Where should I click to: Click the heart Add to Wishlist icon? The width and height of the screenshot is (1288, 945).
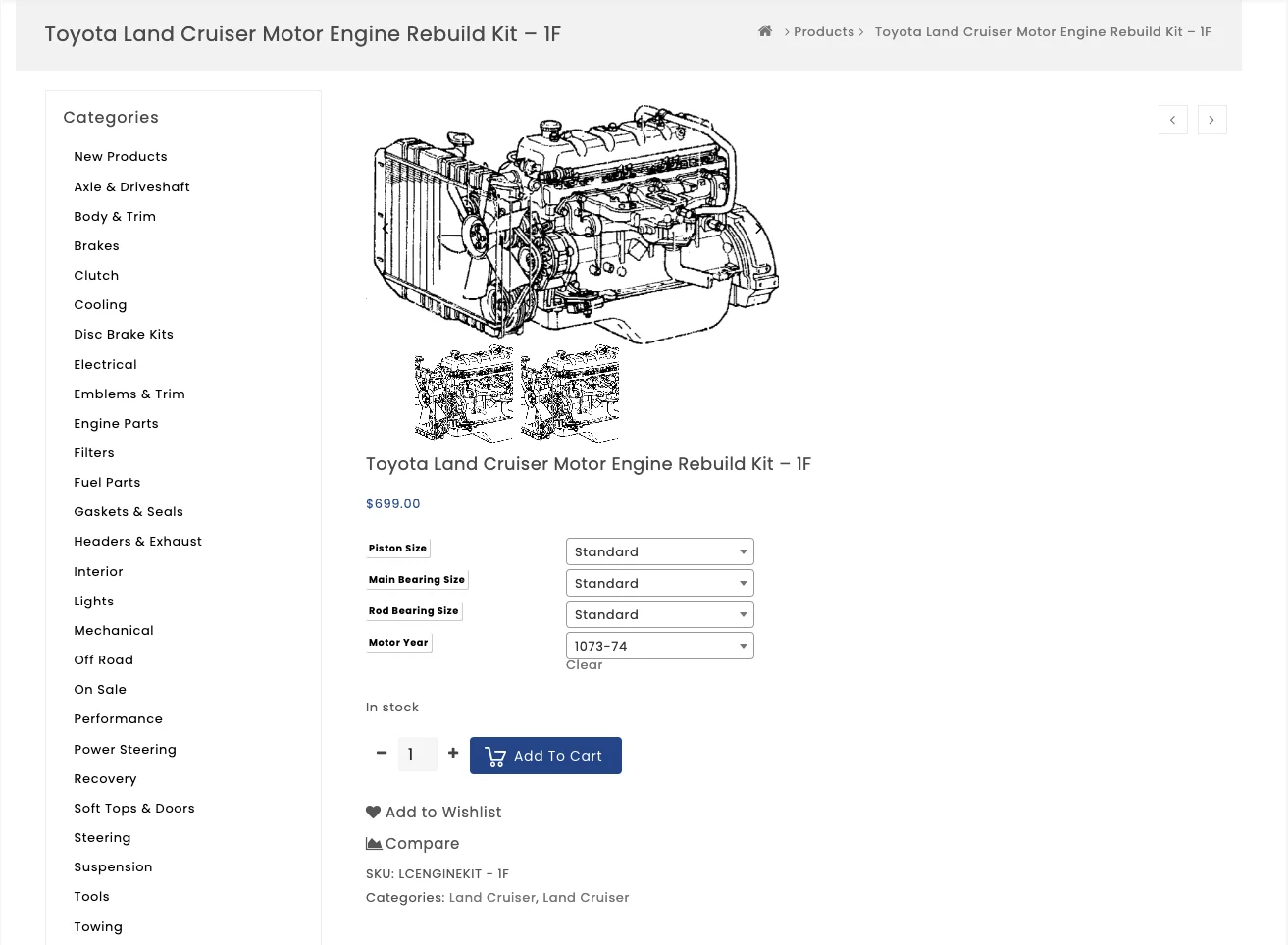point(373,812)
